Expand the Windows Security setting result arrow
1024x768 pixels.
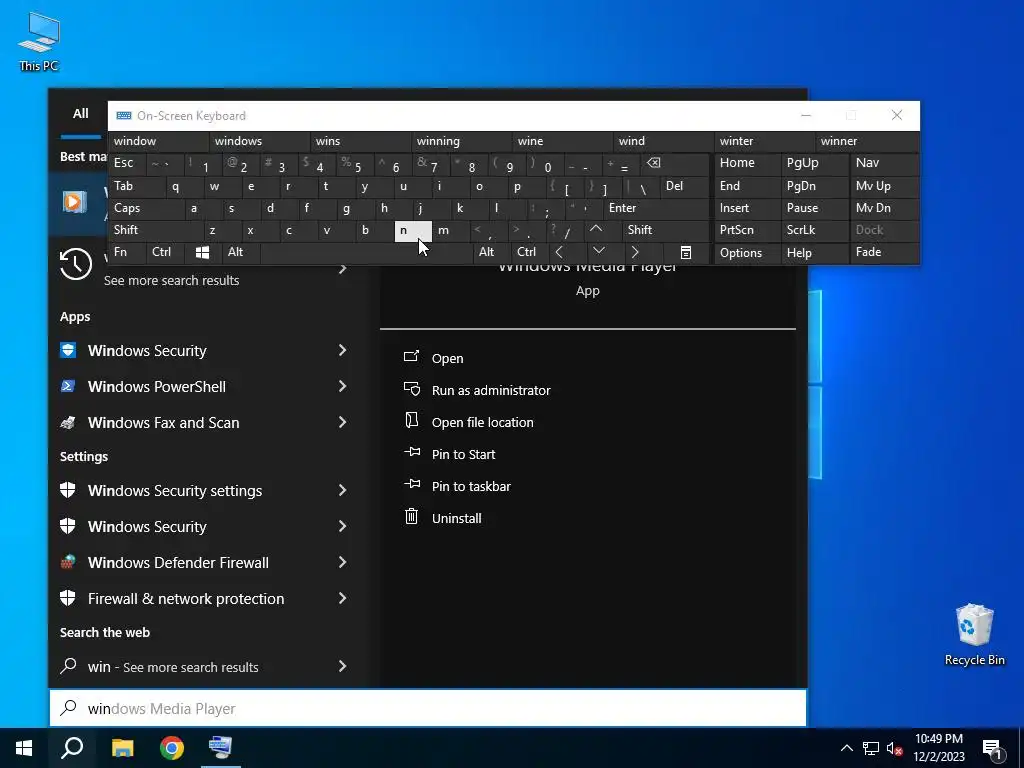(x=342, y=526)
